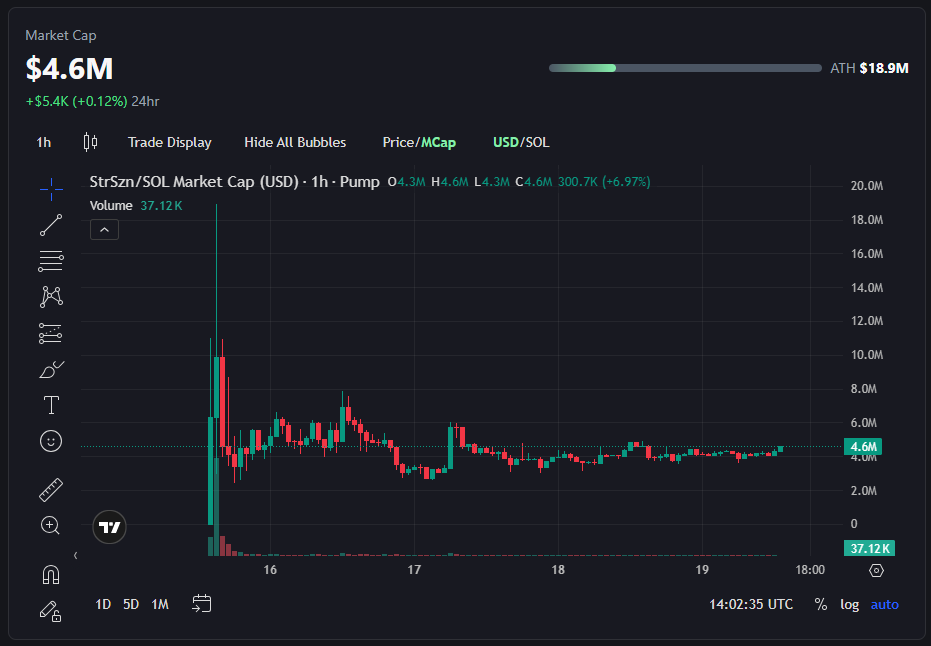Switch chart to 1D range
Viewport: 931px width, 646px height.
(102, 604)
